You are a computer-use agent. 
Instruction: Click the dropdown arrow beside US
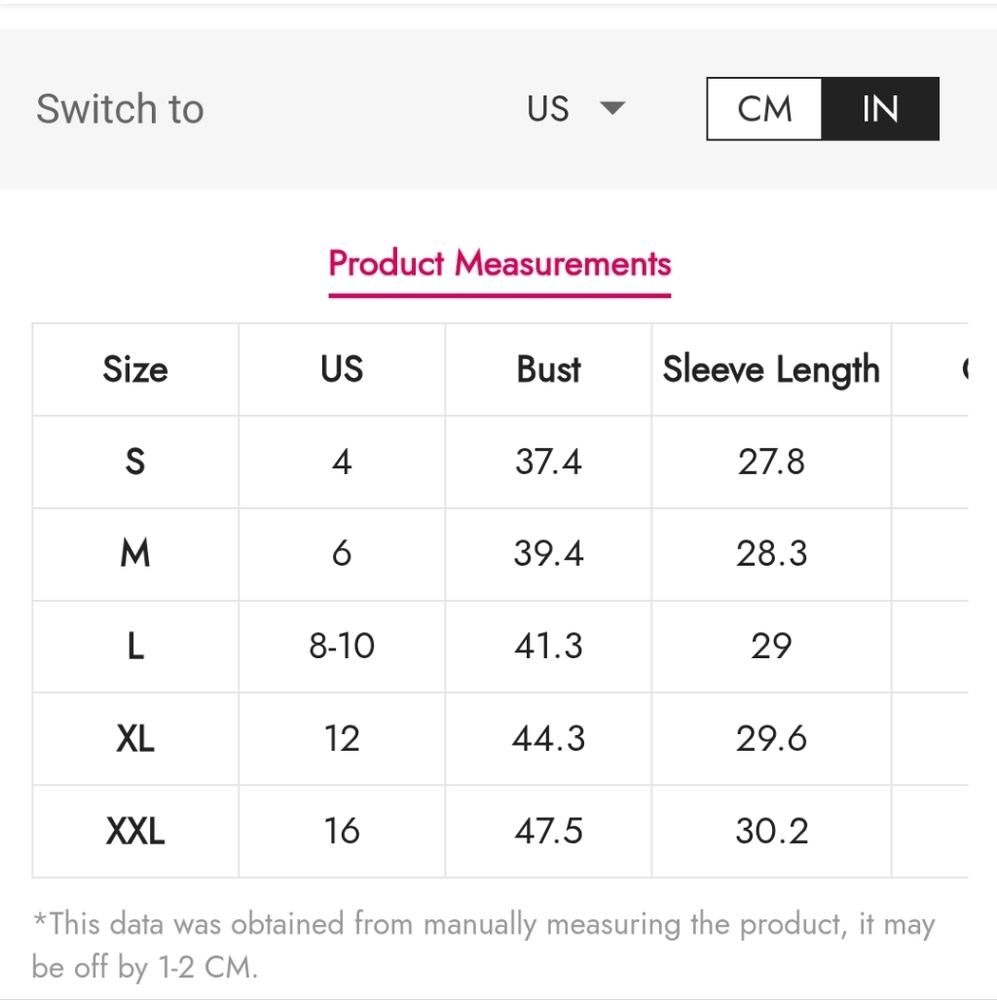click(x=612, y=108)
